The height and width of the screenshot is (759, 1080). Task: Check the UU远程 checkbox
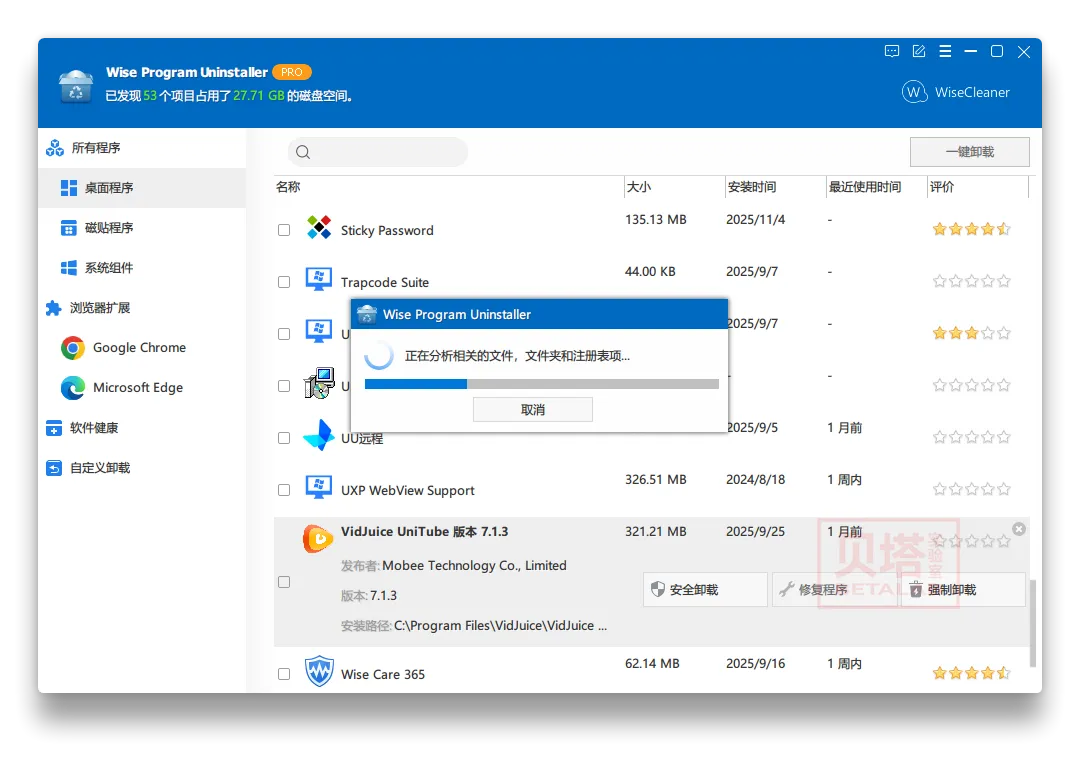284,438
